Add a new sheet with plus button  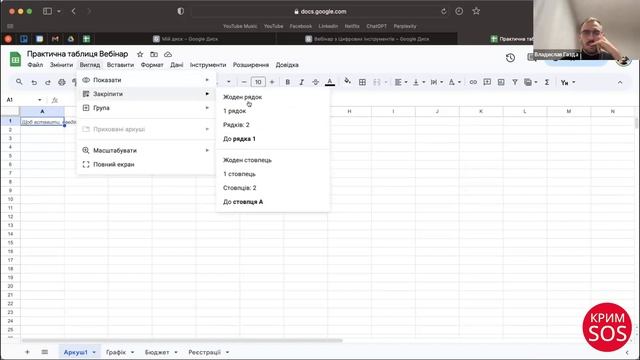pyautogui.click(x=27, y=352)
